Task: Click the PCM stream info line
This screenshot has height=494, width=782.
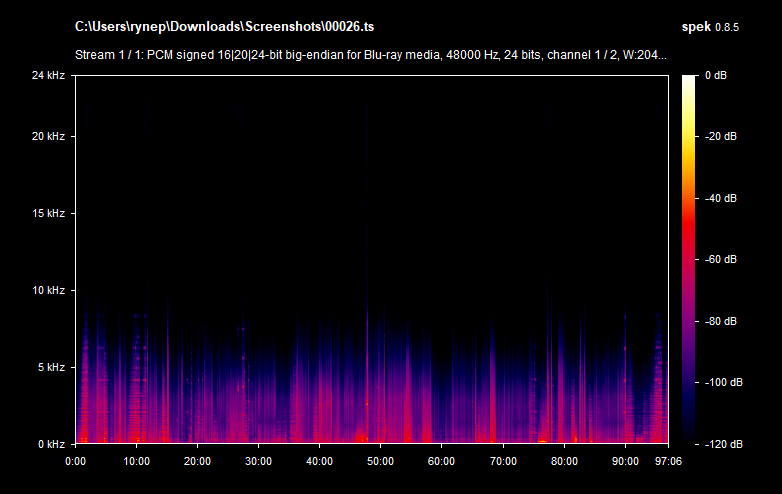Action: (370, 54)
